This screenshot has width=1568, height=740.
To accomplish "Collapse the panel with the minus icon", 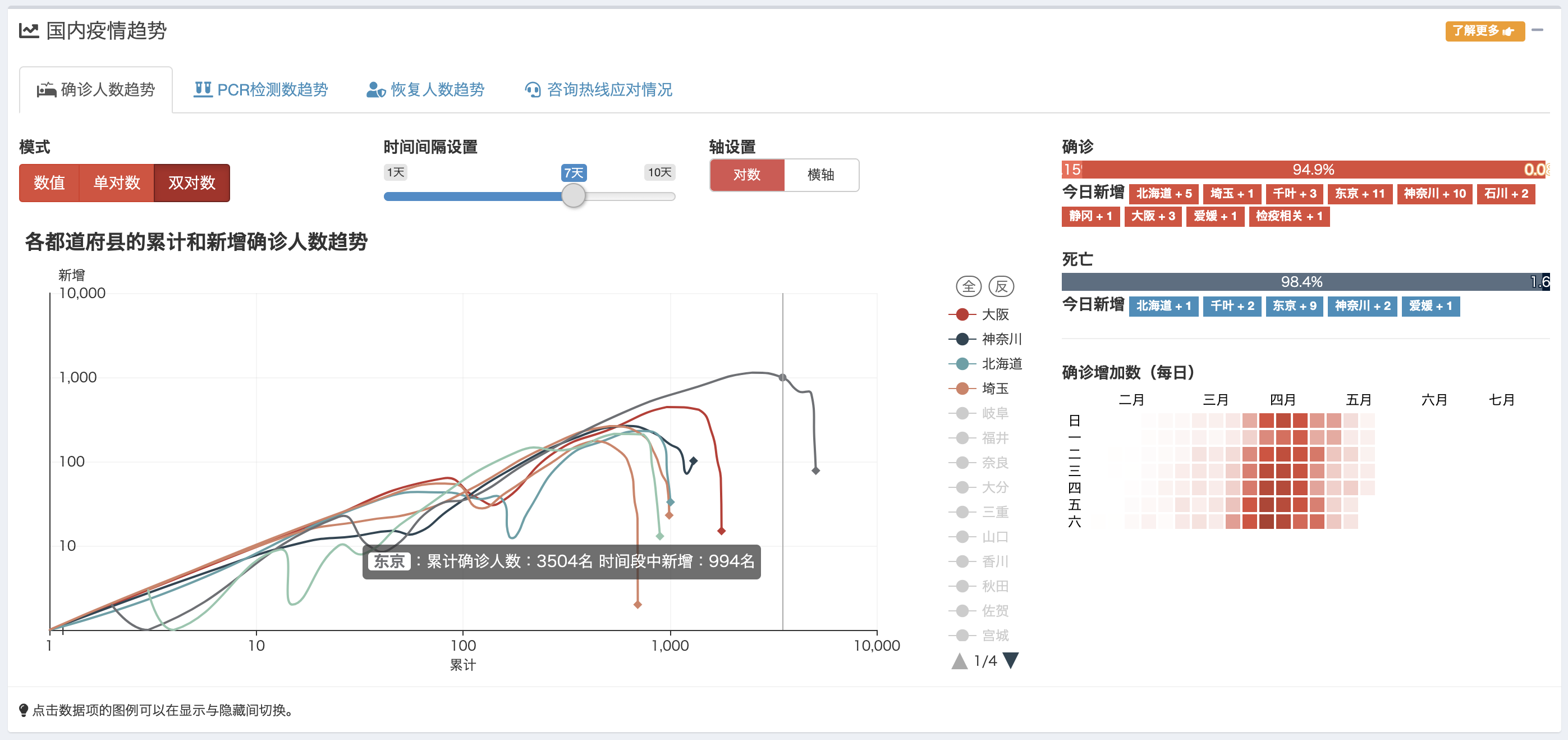I will point(1538,30).
